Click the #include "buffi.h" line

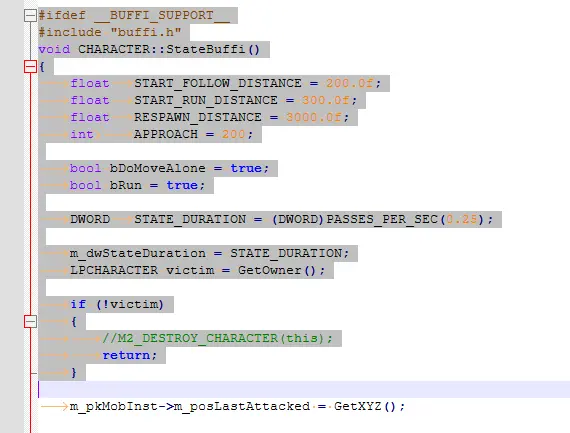(110, 32)
